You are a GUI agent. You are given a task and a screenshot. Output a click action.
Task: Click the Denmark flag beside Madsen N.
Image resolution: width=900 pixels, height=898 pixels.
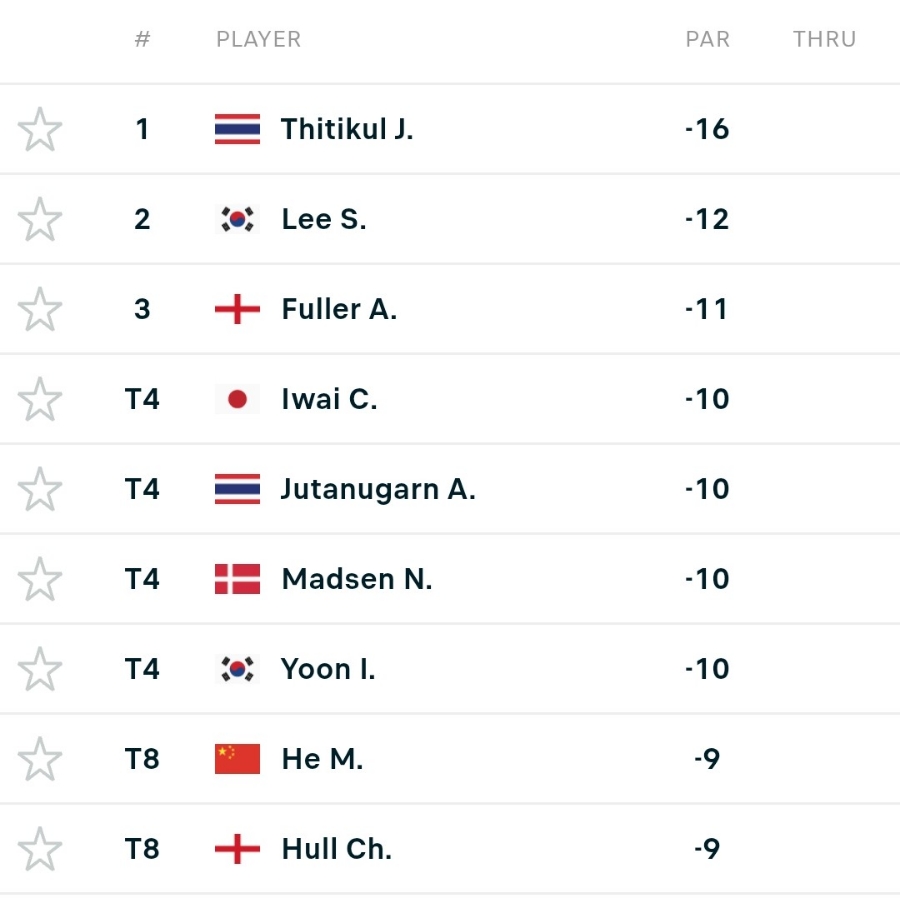tap(237, 579)
